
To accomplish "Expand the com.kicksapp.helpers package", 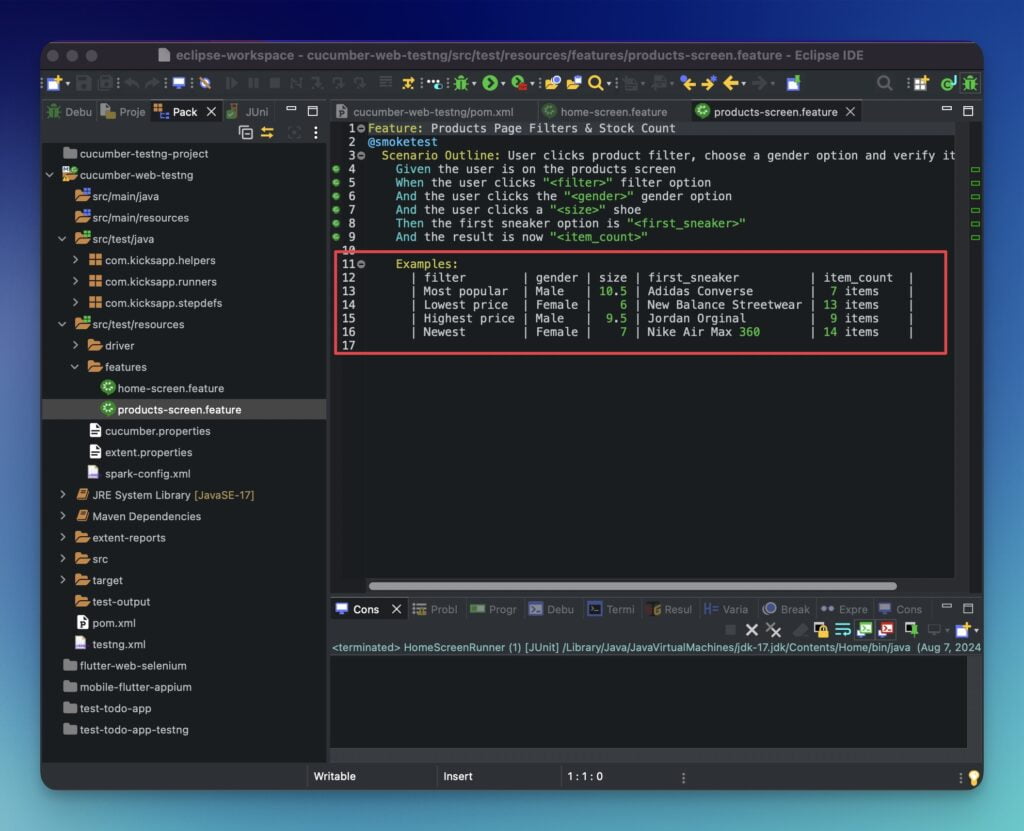I will (76, 260).
